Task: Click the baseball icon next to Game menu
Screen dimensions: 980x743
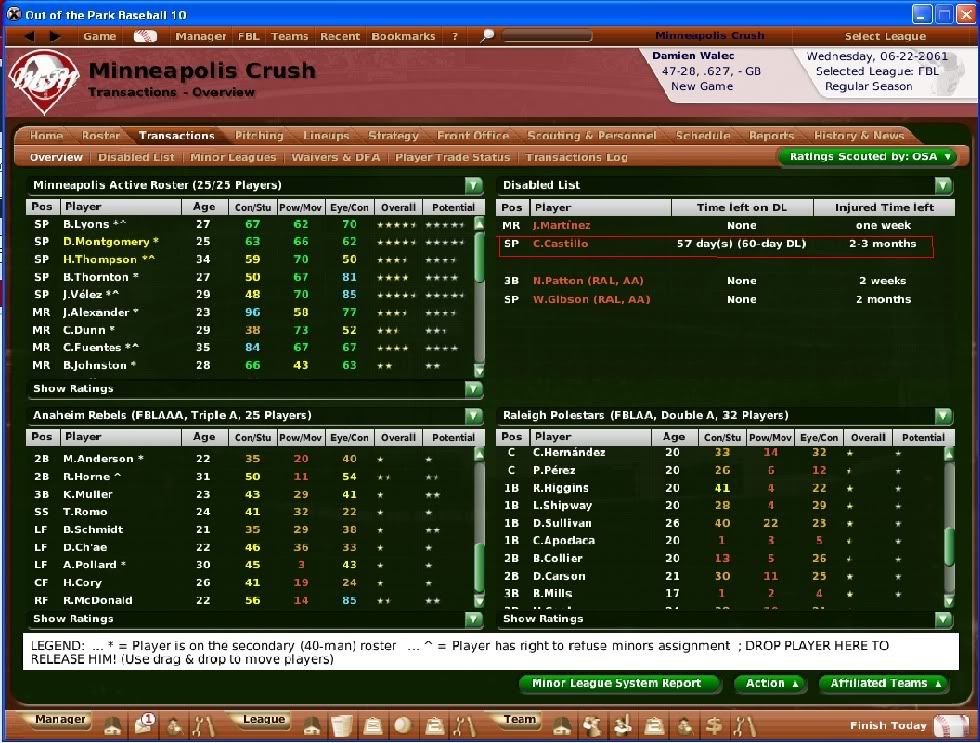Action: [x=145, y=36]
